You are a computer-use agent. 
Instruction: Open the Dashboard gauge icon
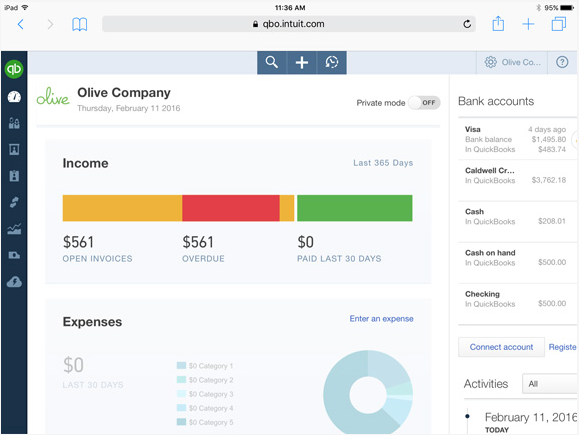[x=14, y=97]
